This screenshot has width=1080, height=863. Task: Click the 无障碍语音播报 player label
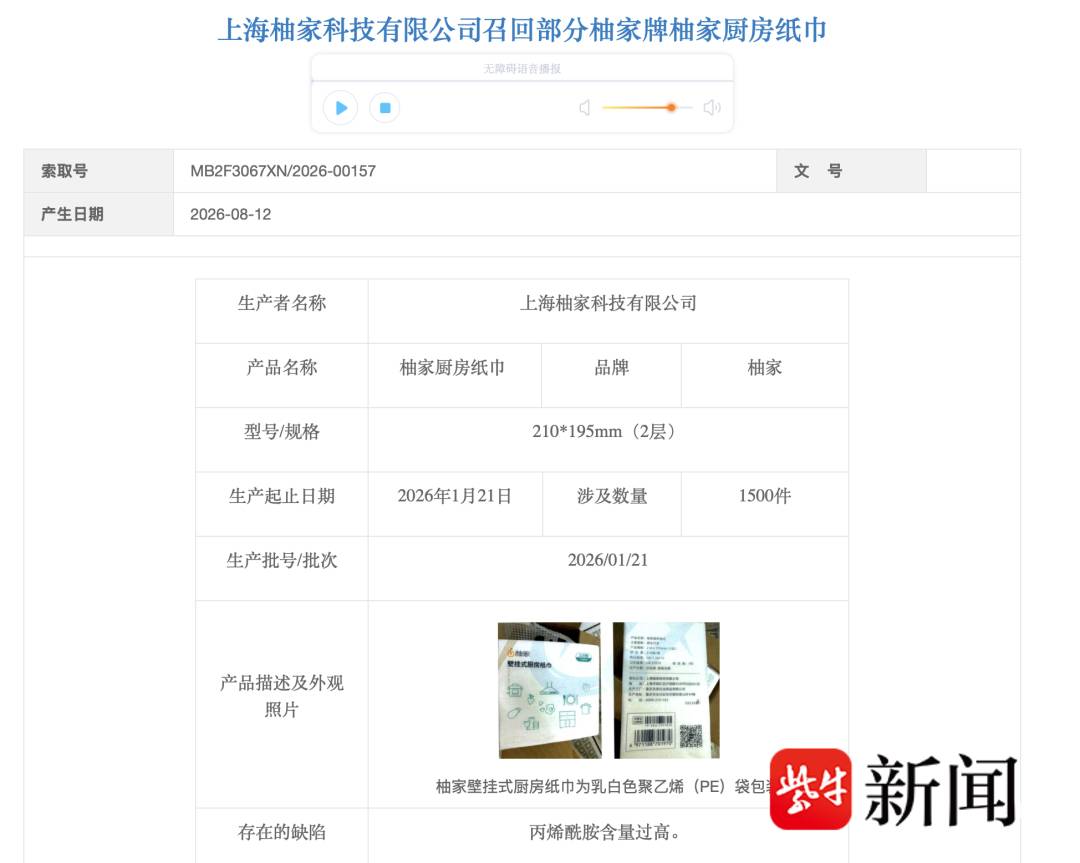click(522, 69)
